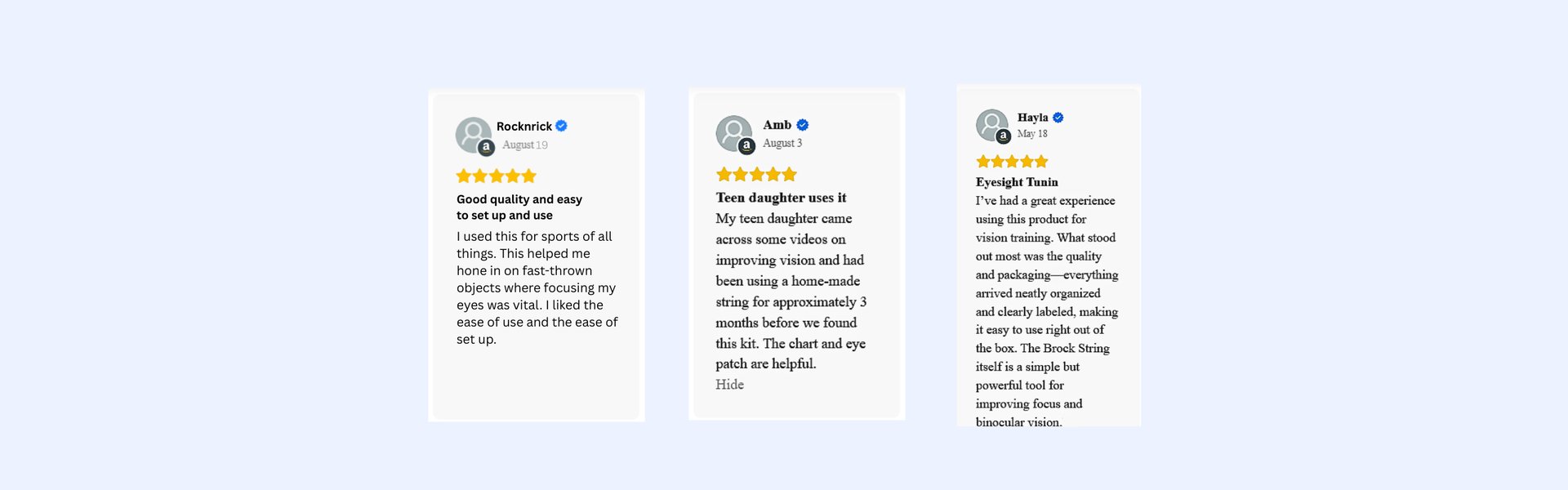This screenshot has width=1568, height=490.
Task: Click the 'Eyesight Tunin' review heading
Action: pyautogui.click(x=1017, y=182)
